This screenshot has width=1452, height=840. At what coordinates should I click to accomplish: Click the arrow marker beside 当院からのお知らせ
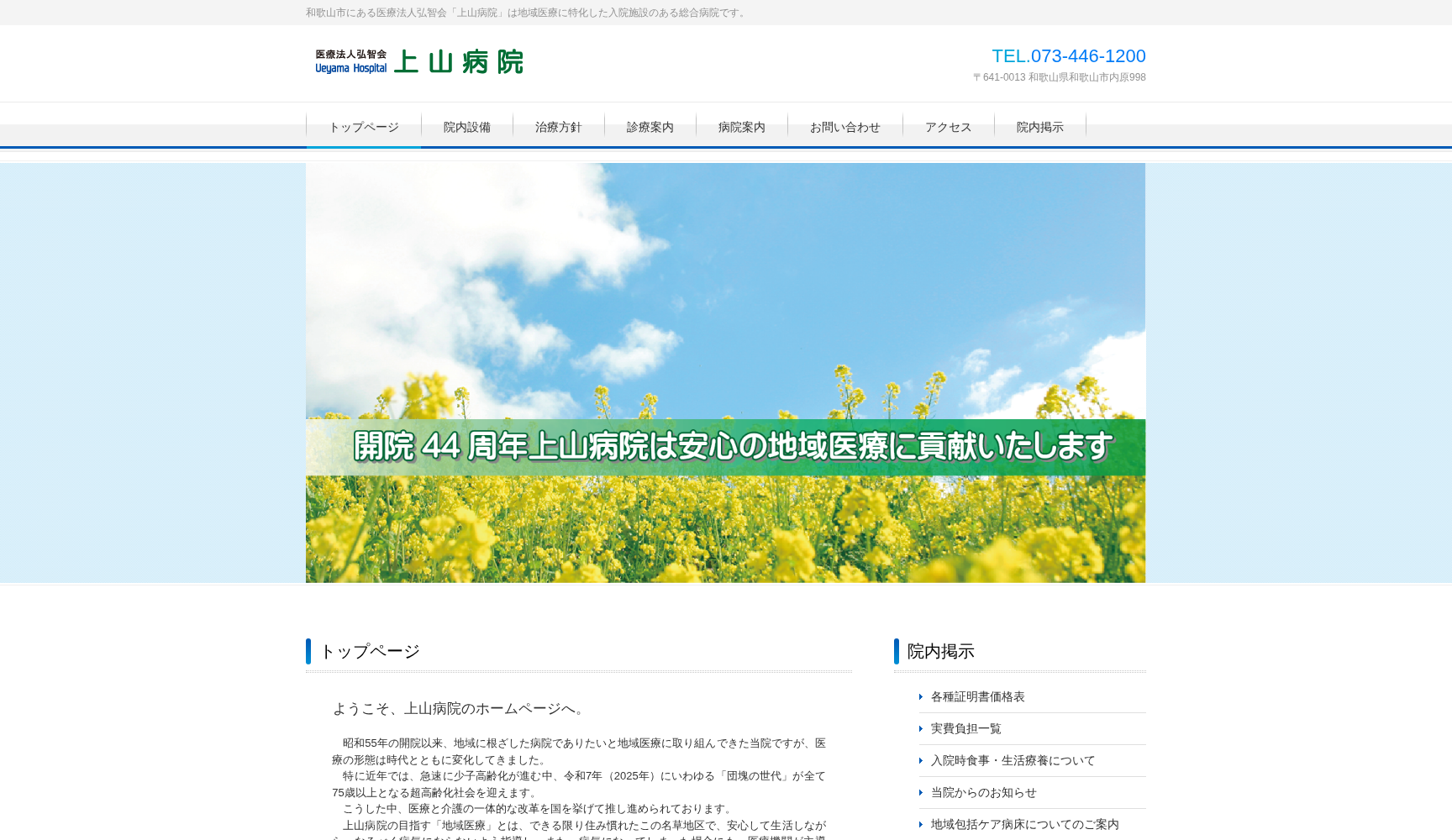921,792
